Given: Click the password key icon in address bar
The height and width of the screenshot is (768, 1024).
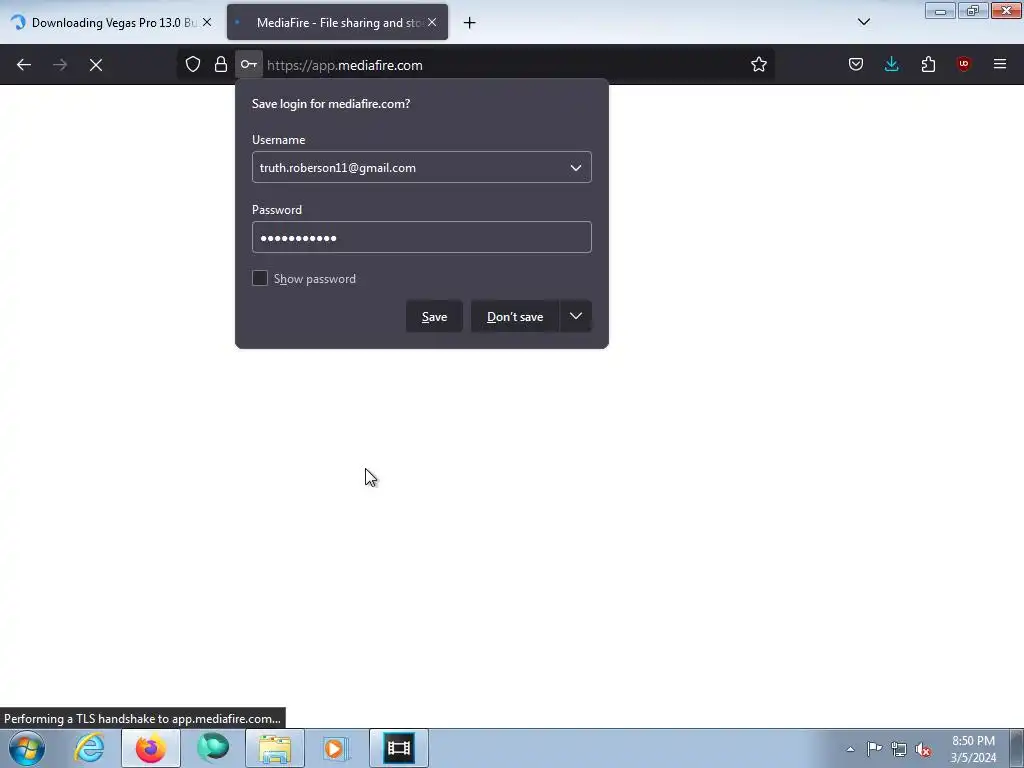Looking at the screenshot, I should (249, 64).
